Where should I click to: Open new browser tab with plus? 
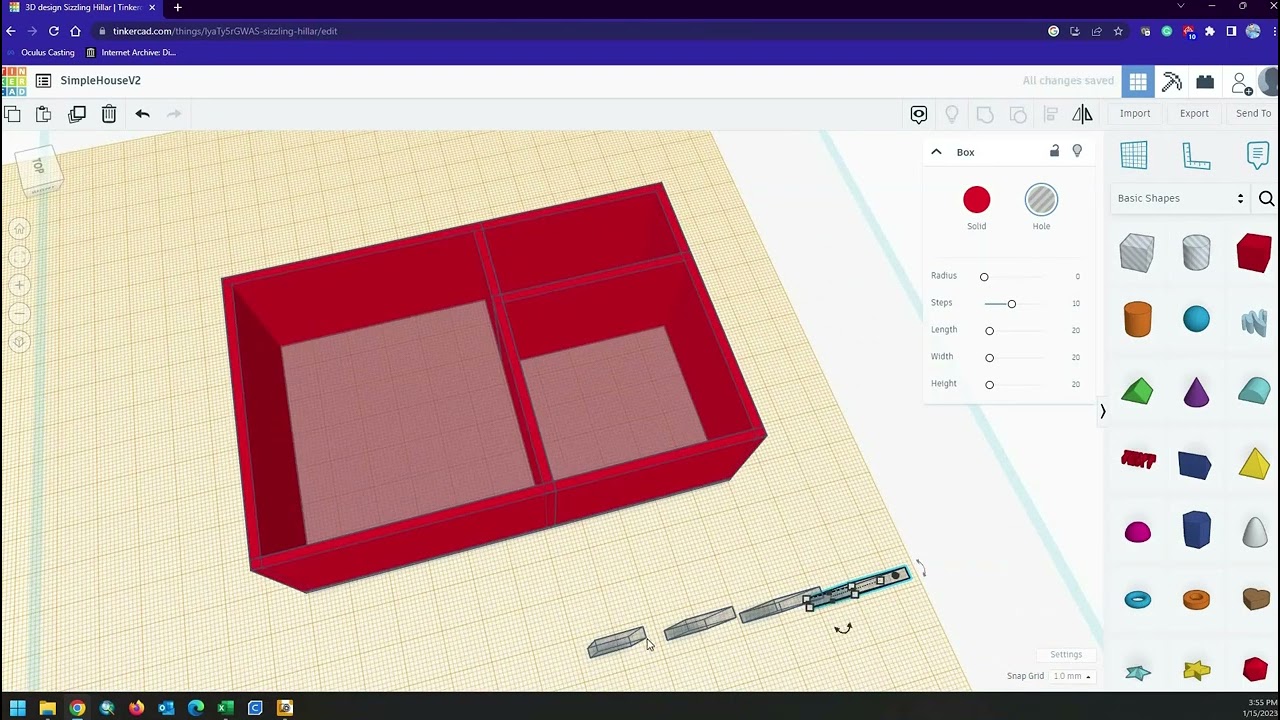pos(177,8)
